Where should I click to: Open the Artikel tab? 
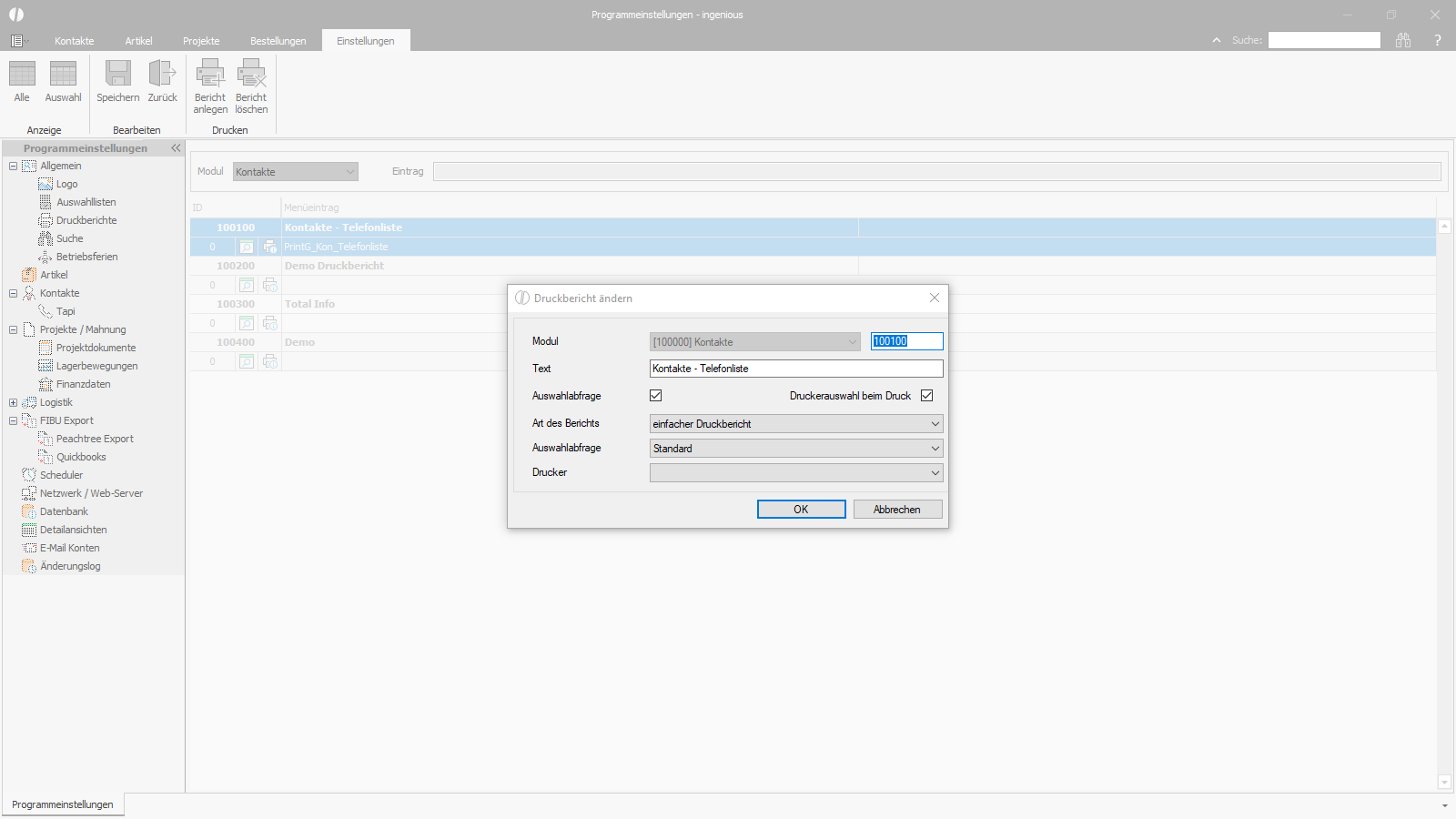138,41
